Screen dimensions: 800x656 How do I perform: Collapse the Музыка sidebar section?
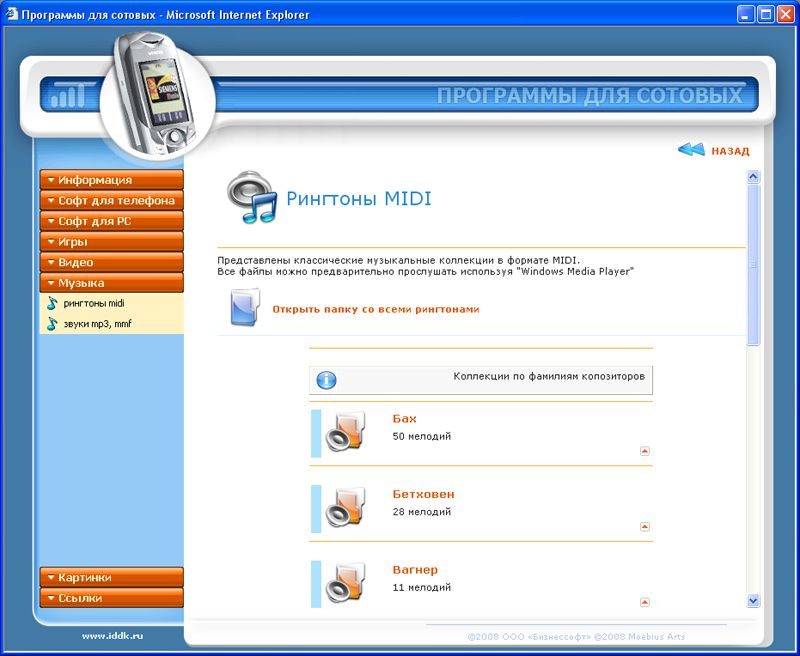click(111, 283)
